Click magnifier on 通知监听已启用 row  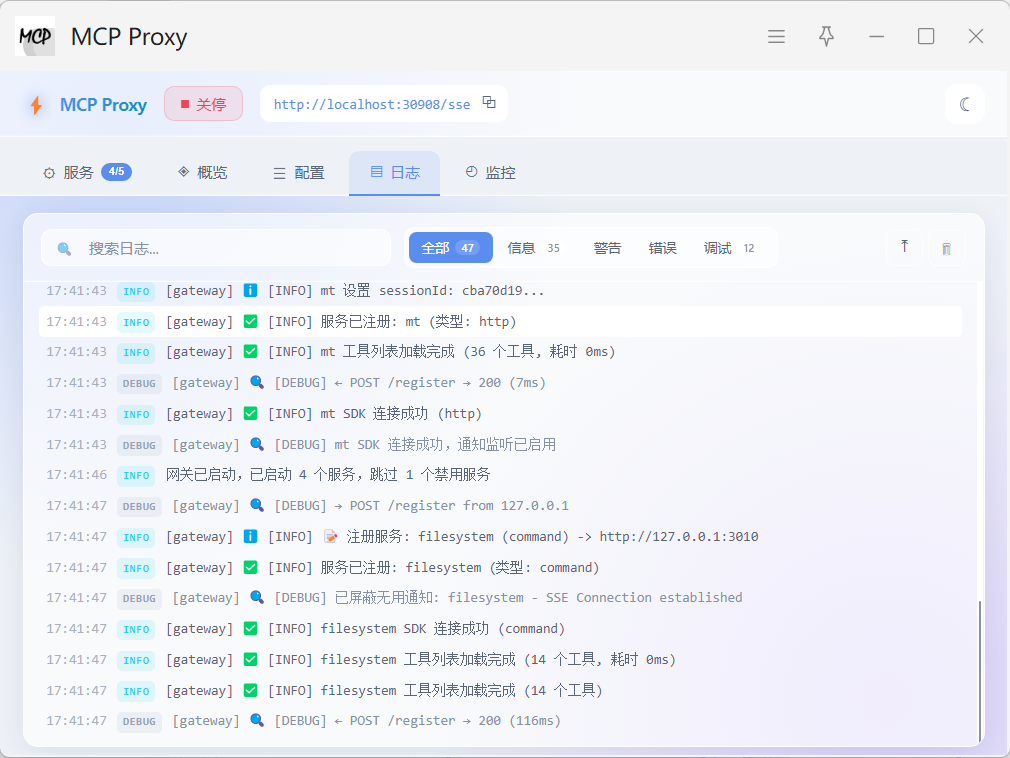pyautogui.click(x=257, y=444)
